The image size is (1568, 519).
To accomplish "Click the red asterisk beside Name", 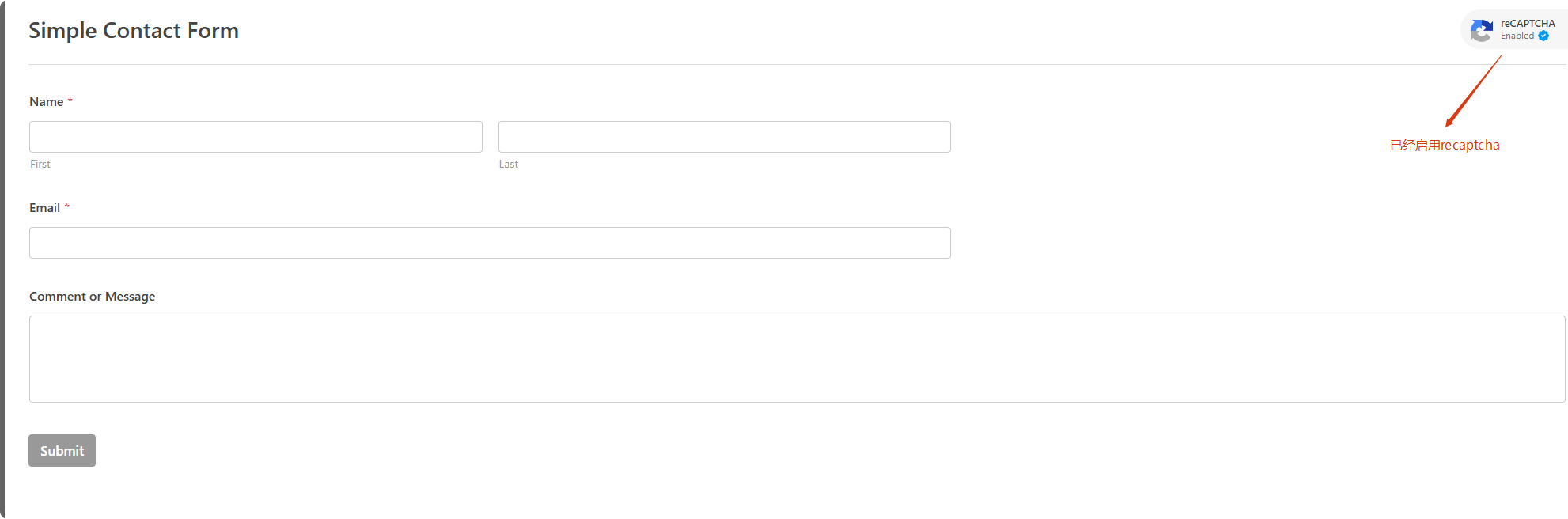I will 70,101.
